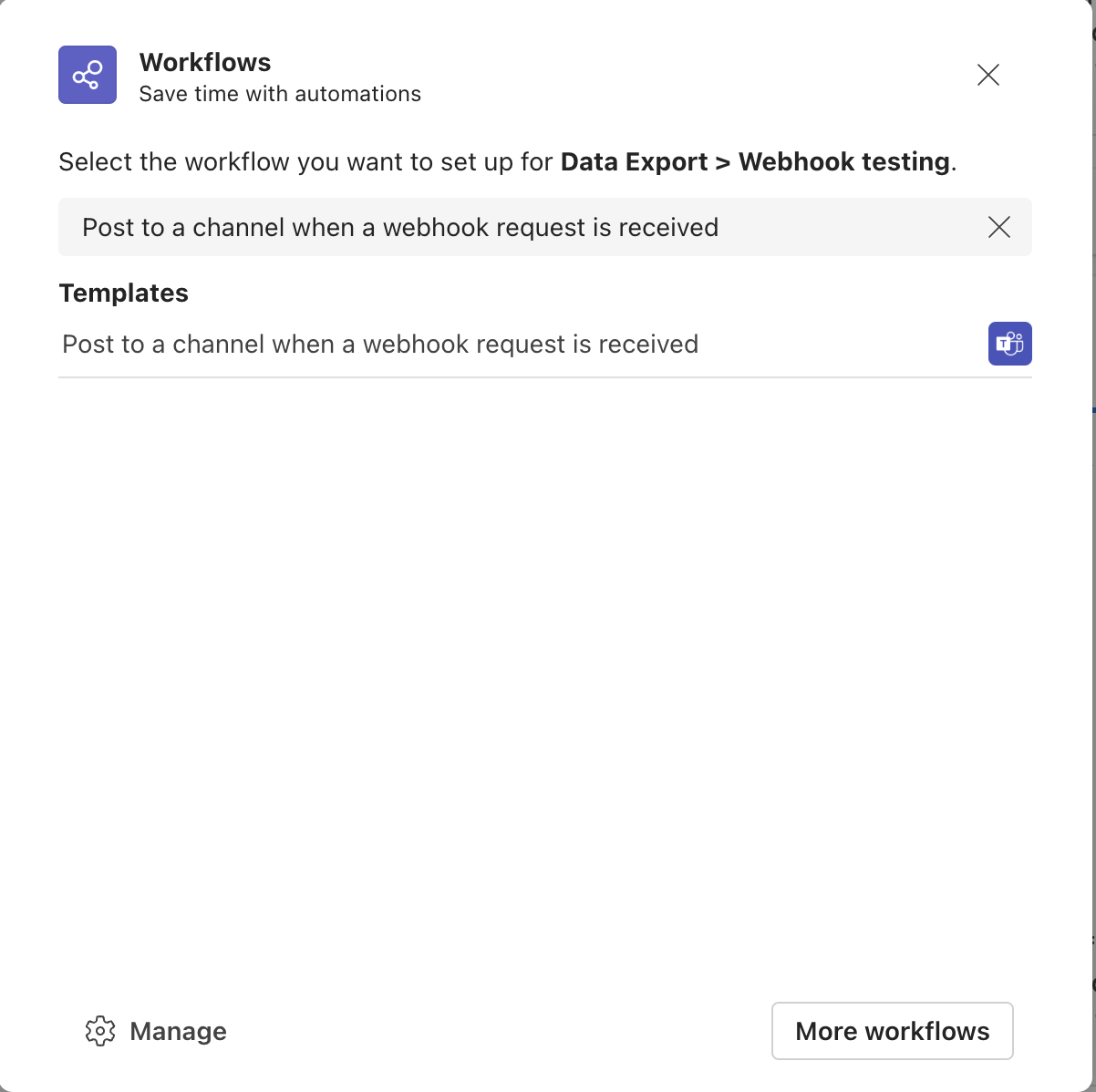
Task: Click the More workflows button
Action: pyautogui.click(x=892, y=1031)
